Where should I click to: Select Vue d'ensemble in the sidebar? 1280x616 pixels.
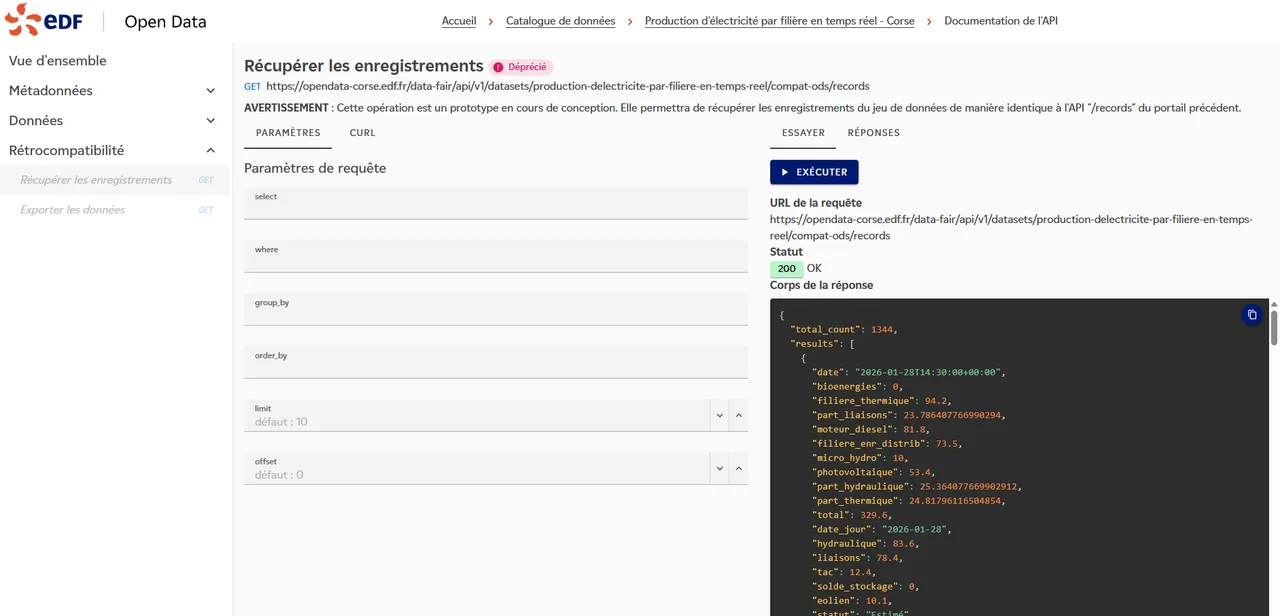tap(58, 61)
